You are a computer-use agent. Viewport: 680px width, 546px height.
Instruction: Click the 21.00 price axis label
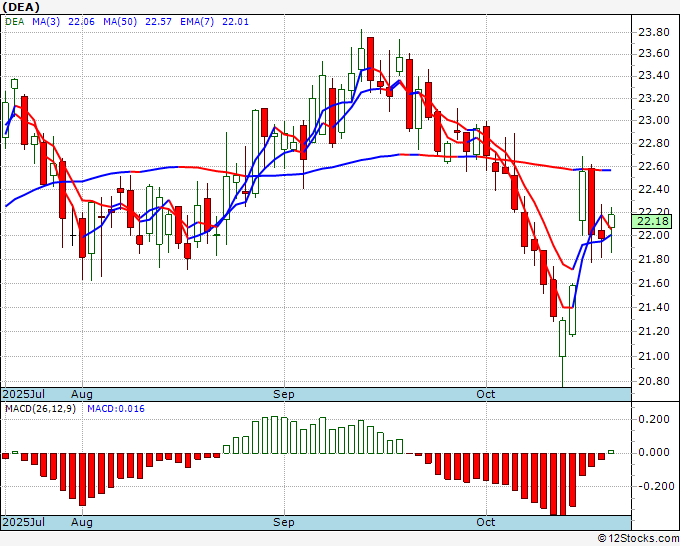(653, 356)
